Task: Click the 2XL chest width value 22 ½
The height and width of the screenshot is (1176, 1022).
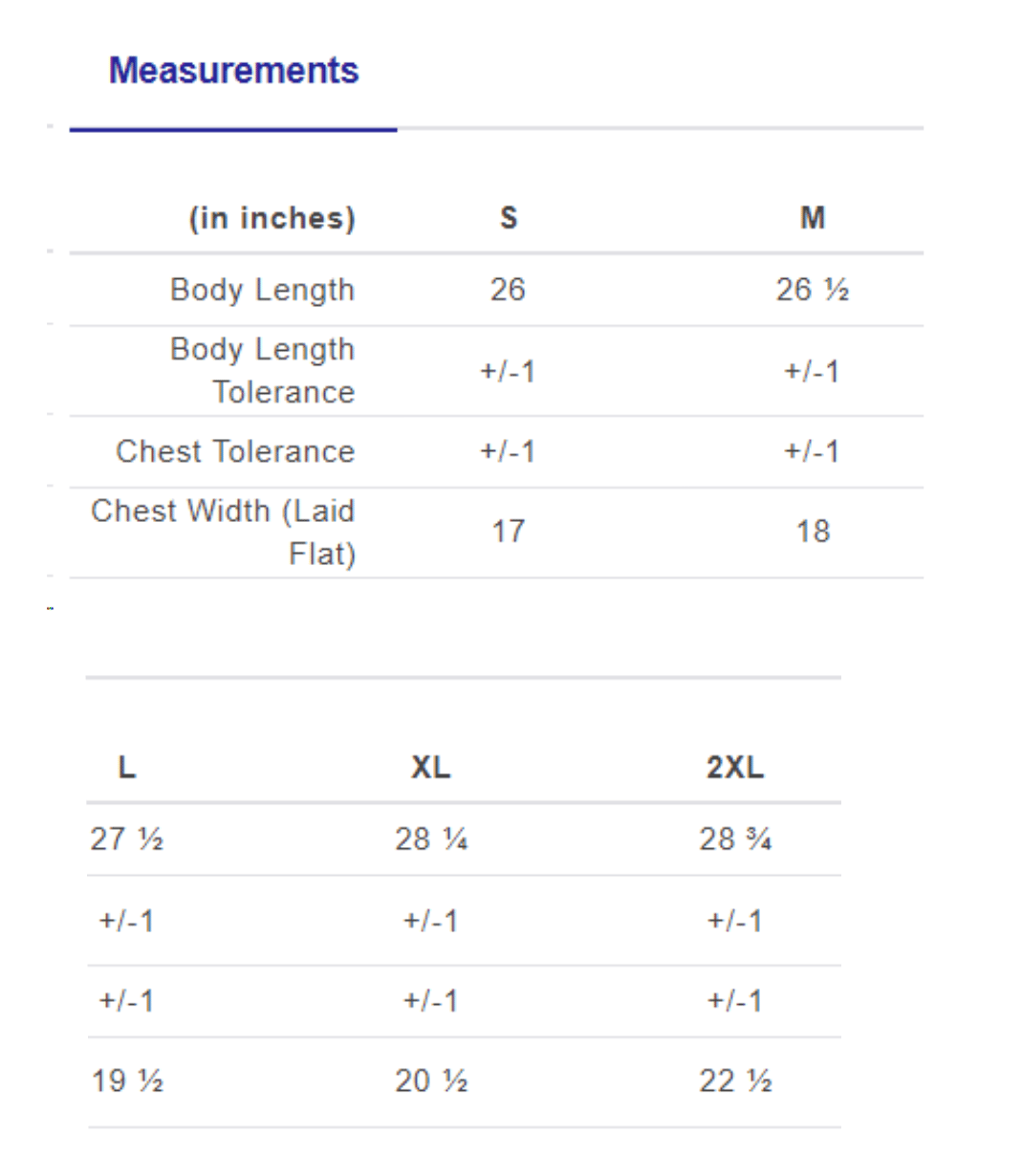Action: 735,1081
